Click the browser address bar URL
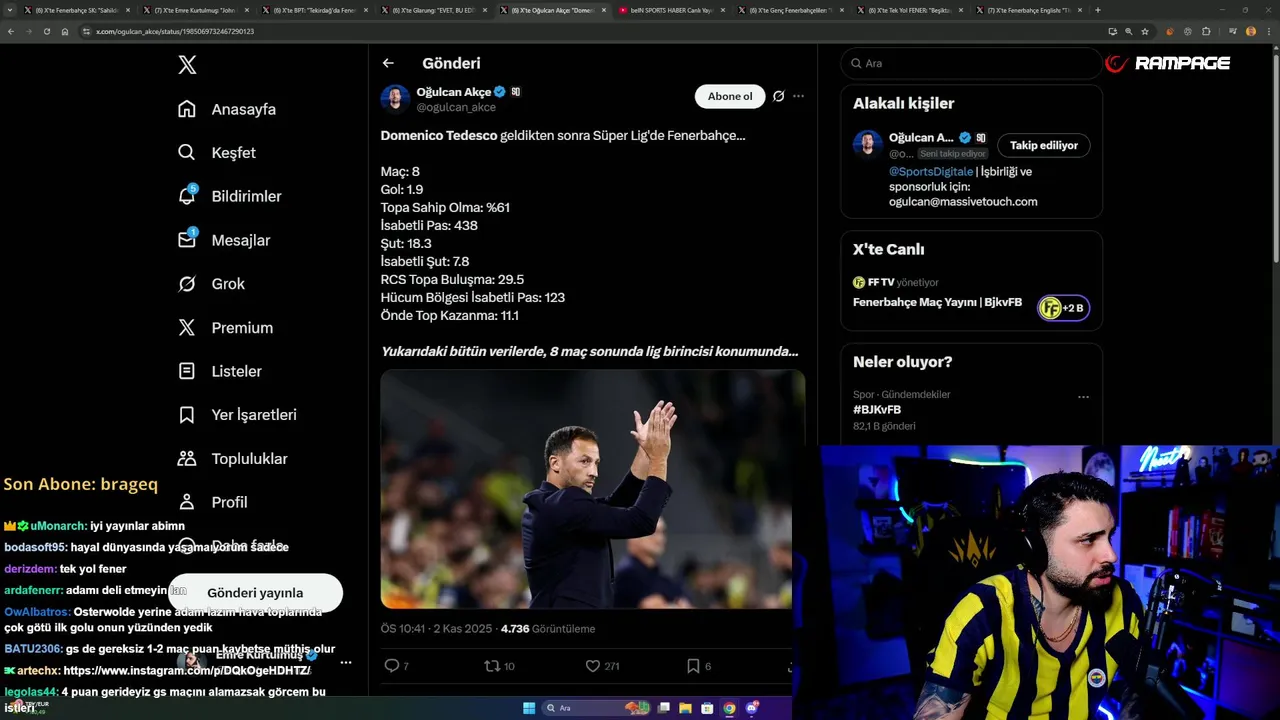This screenshot has width=1280, height=720. click(174, 31)
